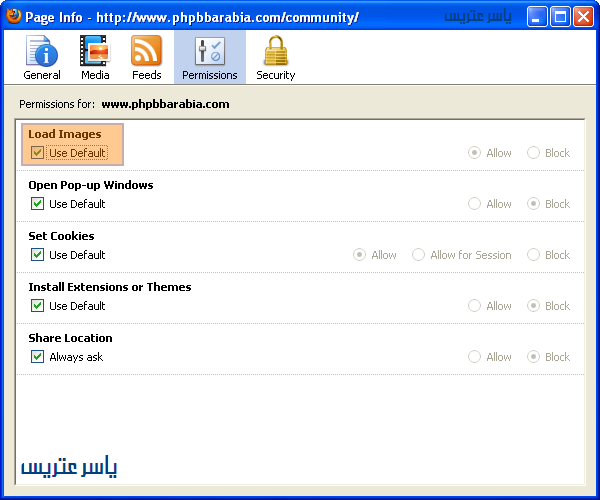600x500 pixels.
Task: Select Block radio for Share Location
Action: click(x=534, y=357)
